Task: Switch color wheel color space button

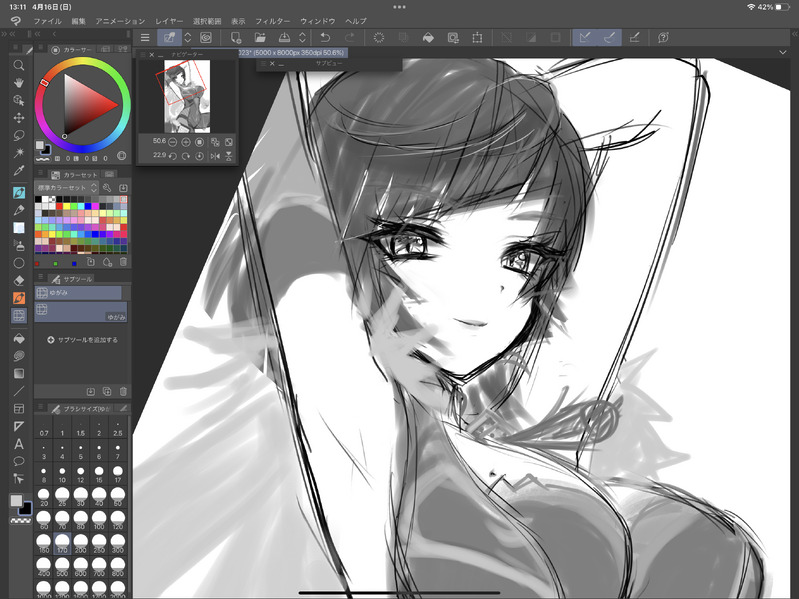Action: (x=122, y=155)
